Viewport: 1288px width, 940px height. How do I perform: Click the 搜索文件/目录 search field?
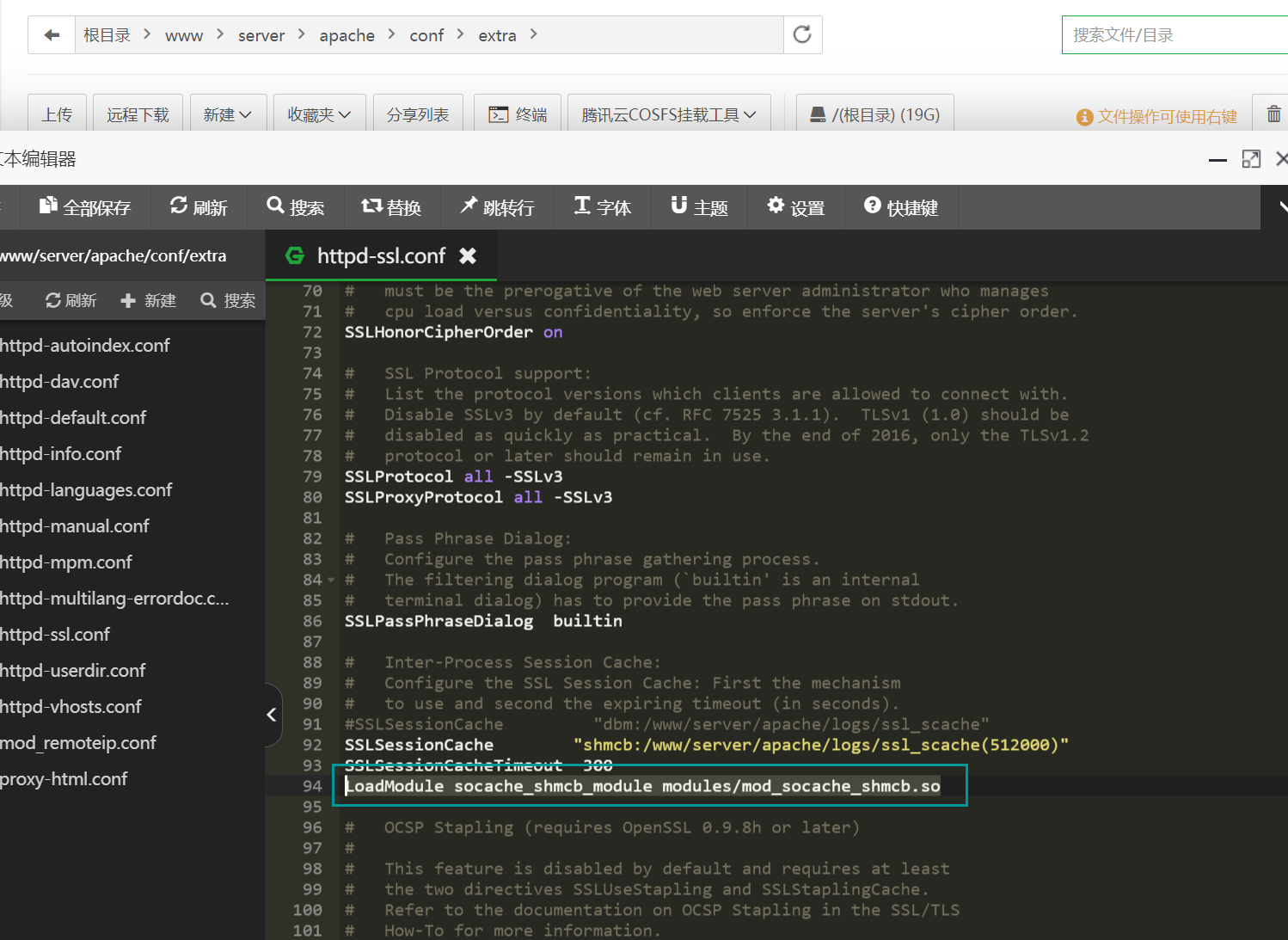coord(1174,35)
